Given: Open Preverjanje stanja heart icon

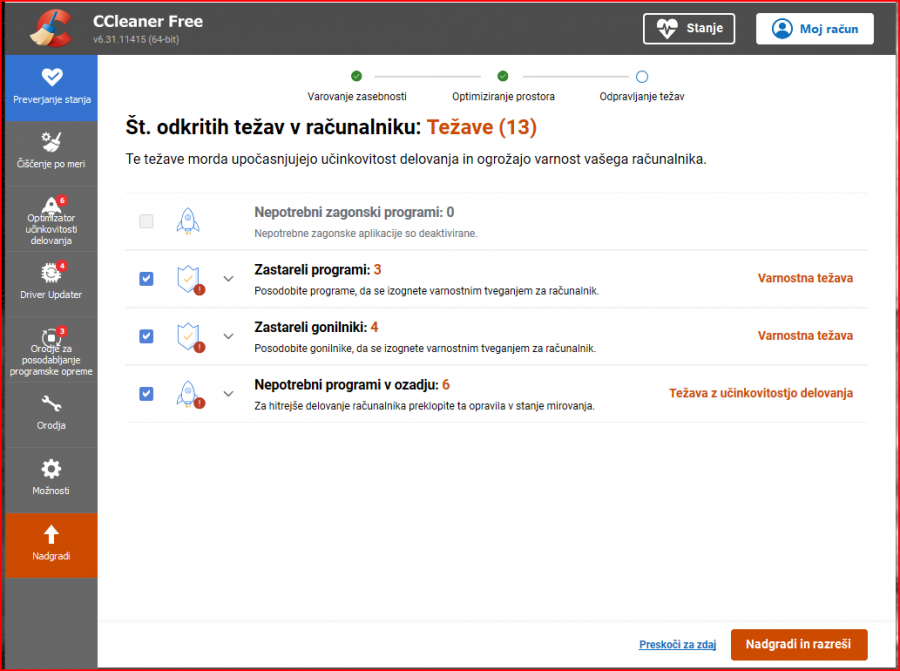Looking at the screenshot, I should (51, 78).
